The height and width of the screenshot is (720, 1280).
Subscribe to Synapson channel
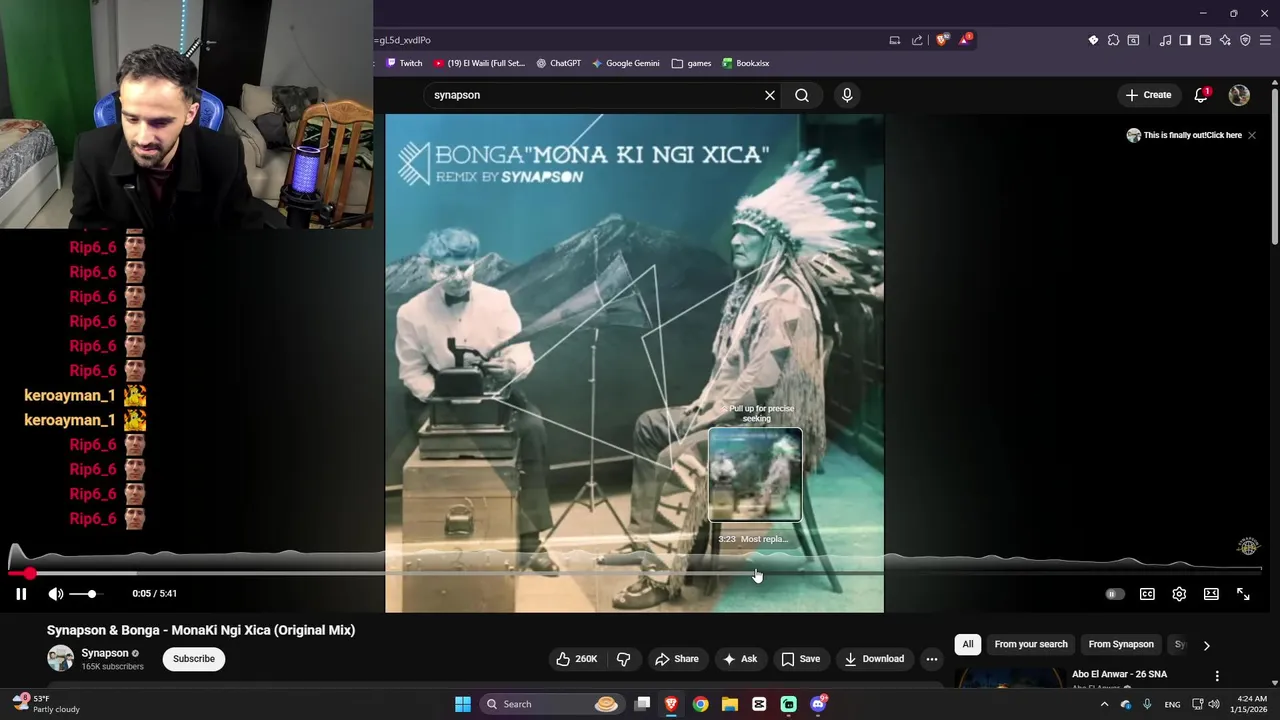[x=194, y=659]
